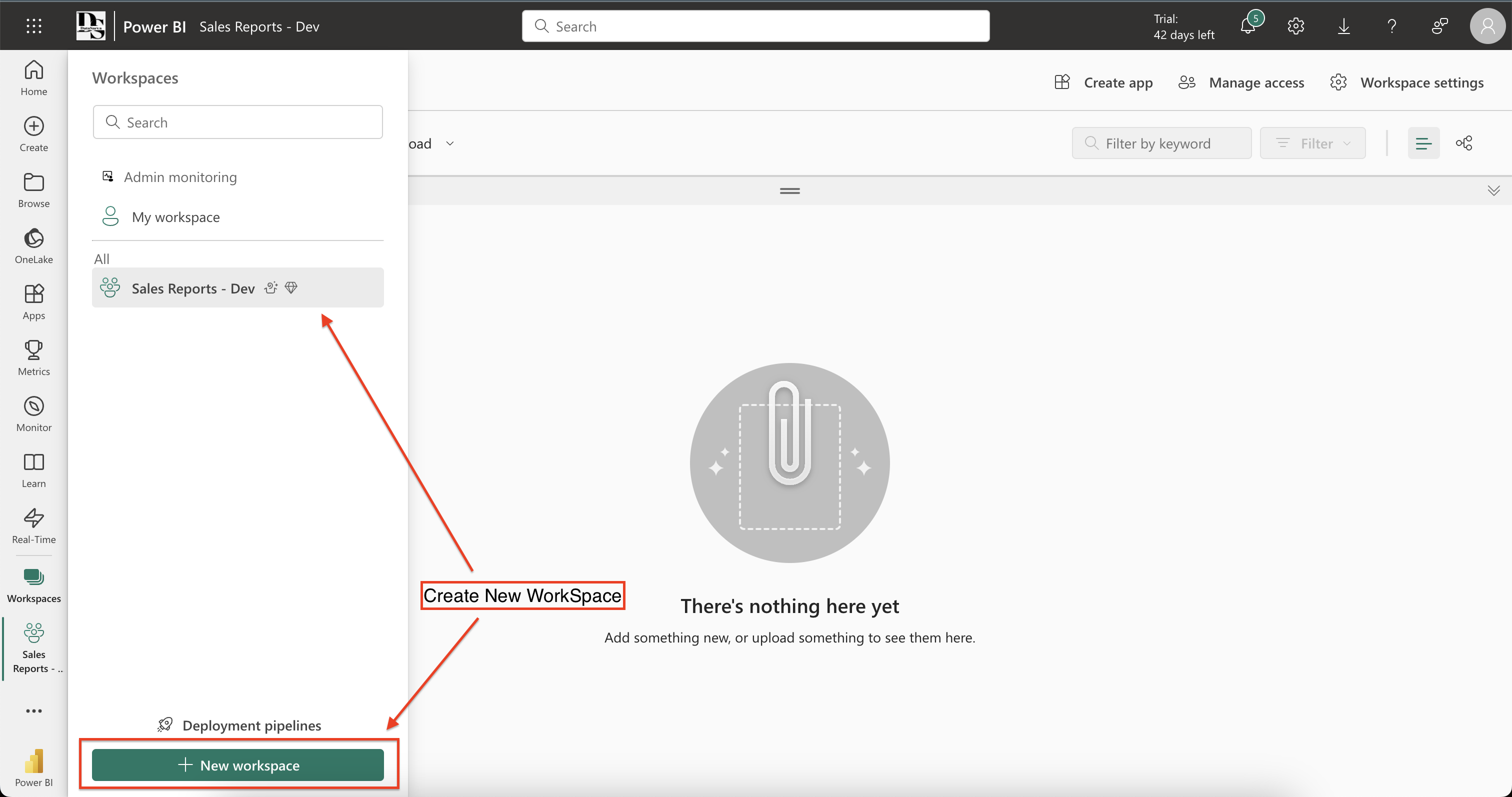
Task: Expand the collapsed task flow panel chevron
Action: [1493, 190]
